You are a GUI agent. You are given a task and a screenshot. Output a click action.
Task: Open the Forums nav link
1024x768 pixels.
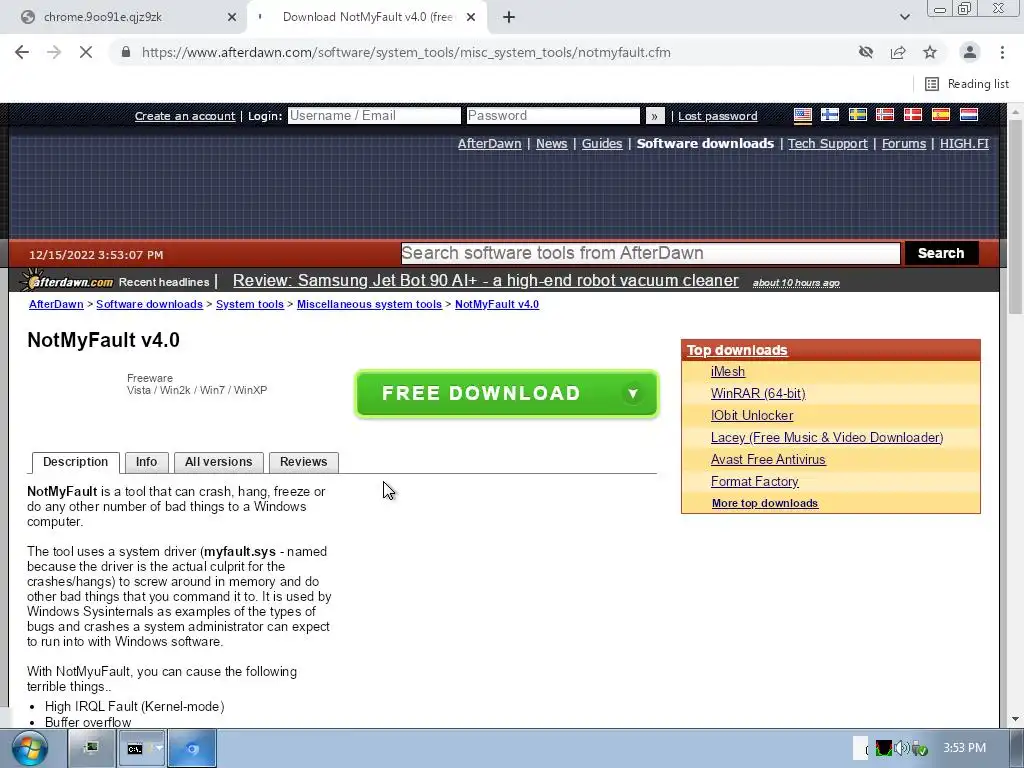point(904,144)
